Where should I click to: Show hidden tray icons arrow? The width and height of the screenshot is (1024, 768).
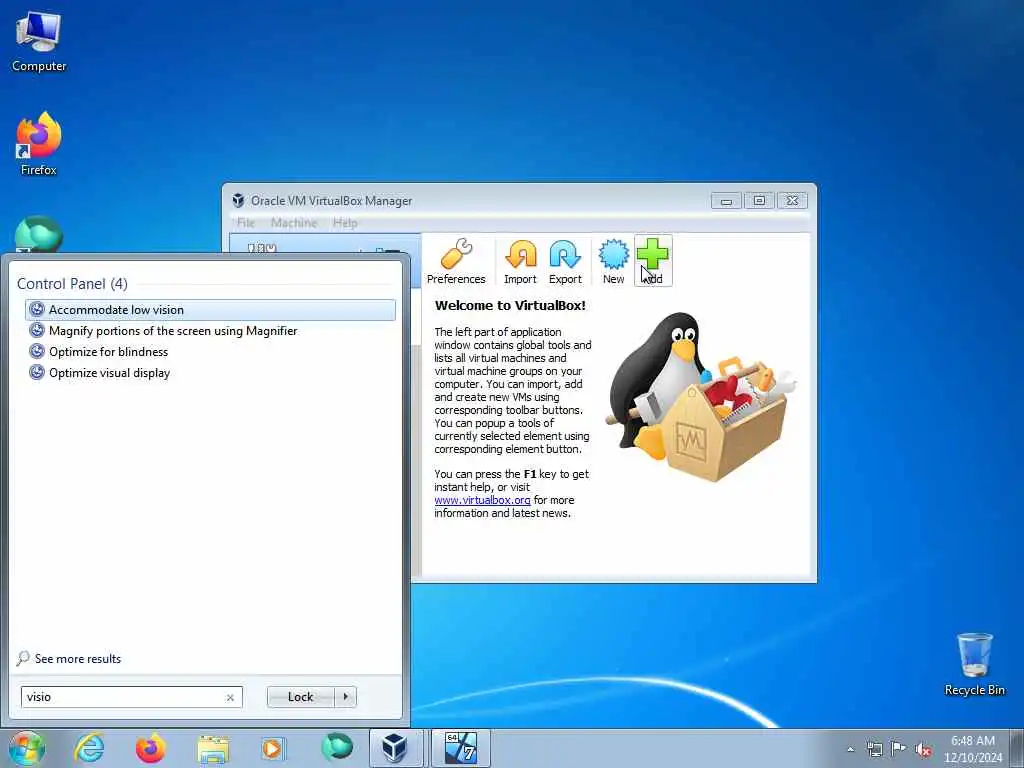coord(850,749)
